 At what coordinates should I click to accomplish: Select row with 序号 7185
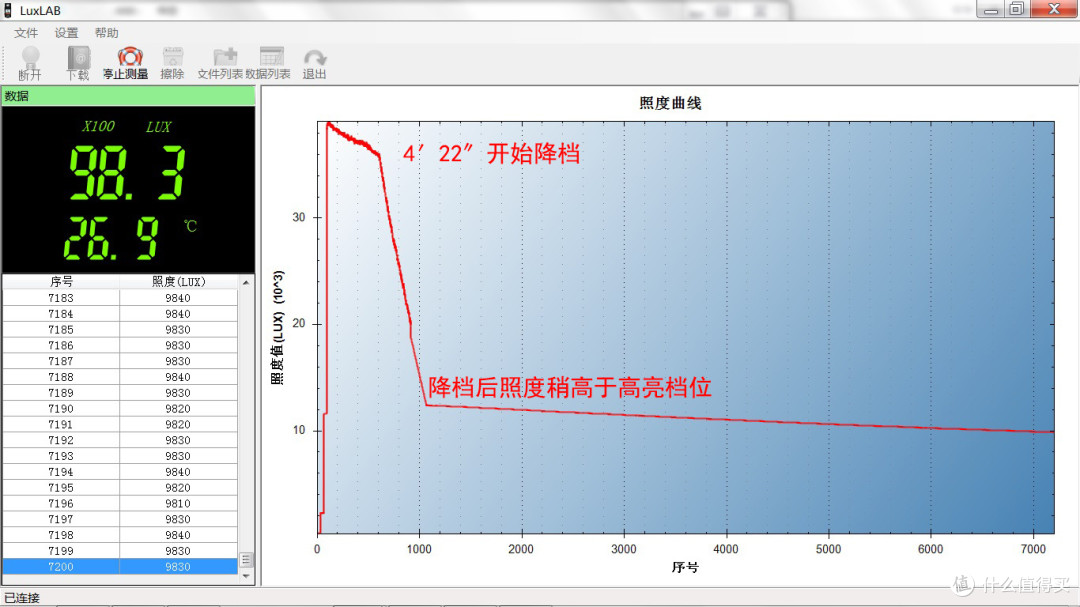coord(120,329)
